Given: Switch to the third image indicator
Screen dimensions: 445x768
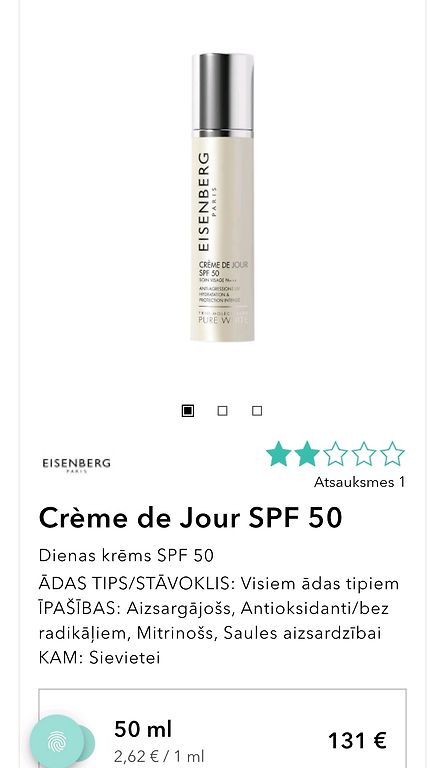Looking at the screenshot, I should pyautogui.click(x=257, y=410).
